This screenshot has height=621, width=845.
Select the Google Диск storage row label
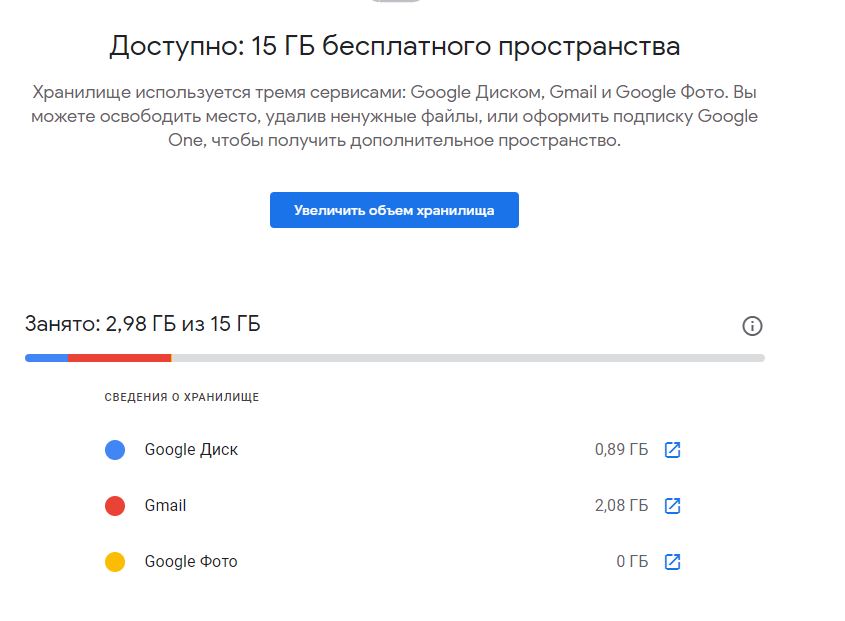(191, 450)
